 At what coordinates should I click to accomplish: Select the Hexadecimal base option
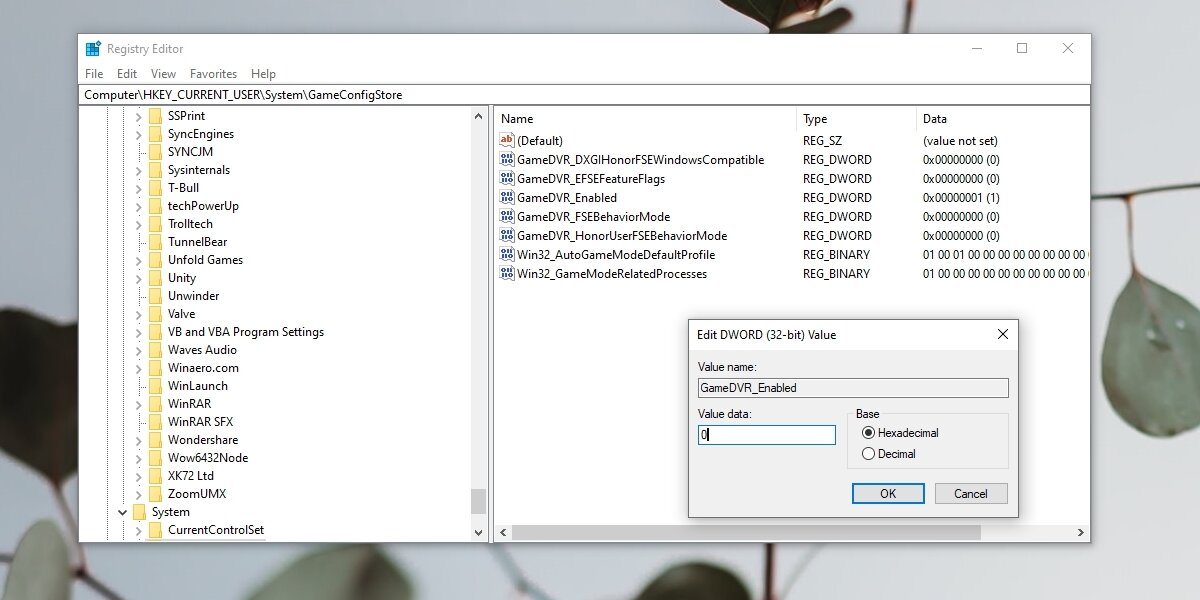pyautogui.click(x=868, y=433)
